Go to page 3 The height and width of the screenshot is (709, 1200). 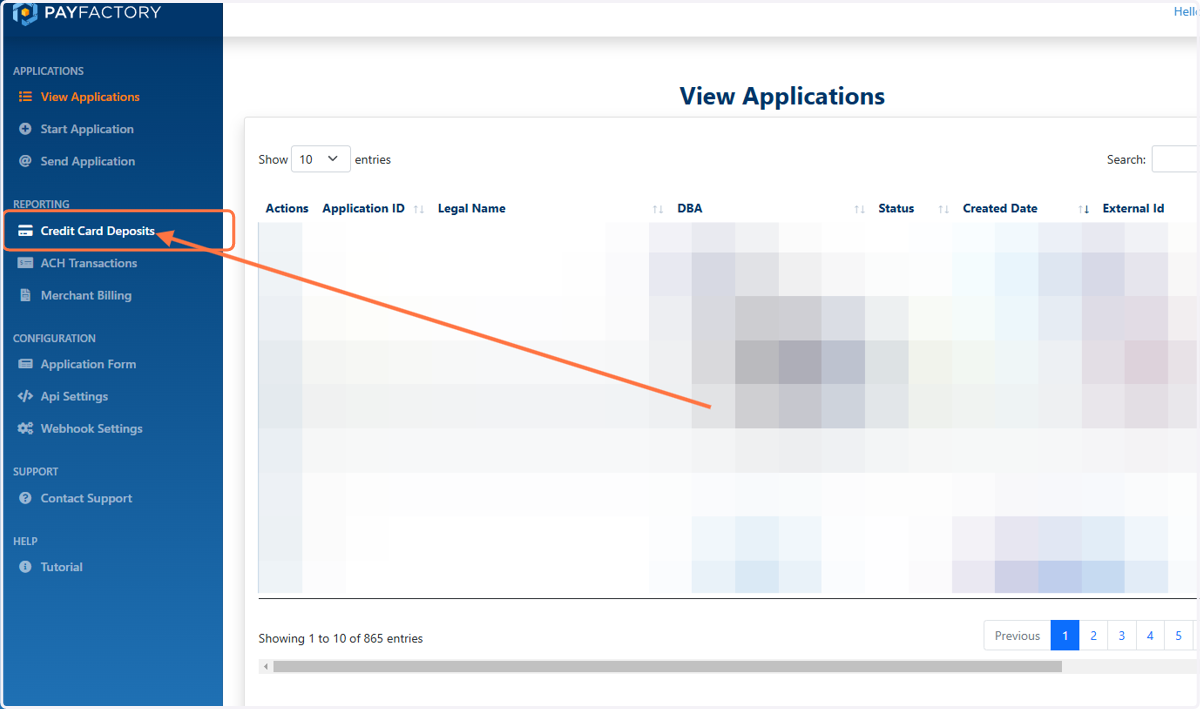pyautogui.click(x=1122, y=636)
